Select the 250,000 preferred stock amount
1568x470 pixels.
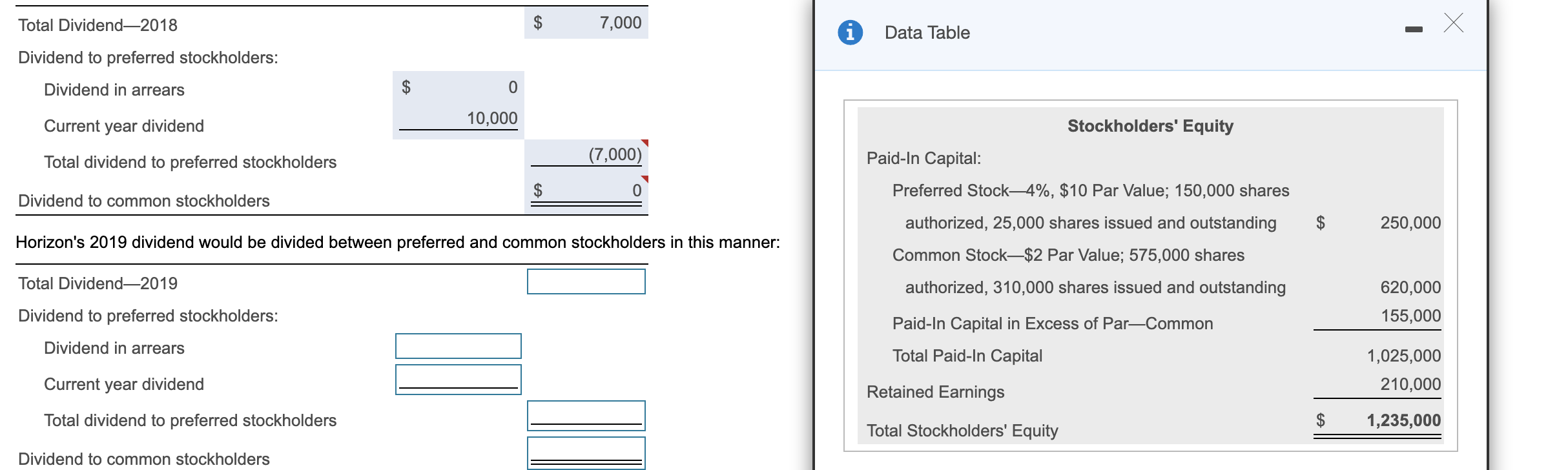[1410, 223]
